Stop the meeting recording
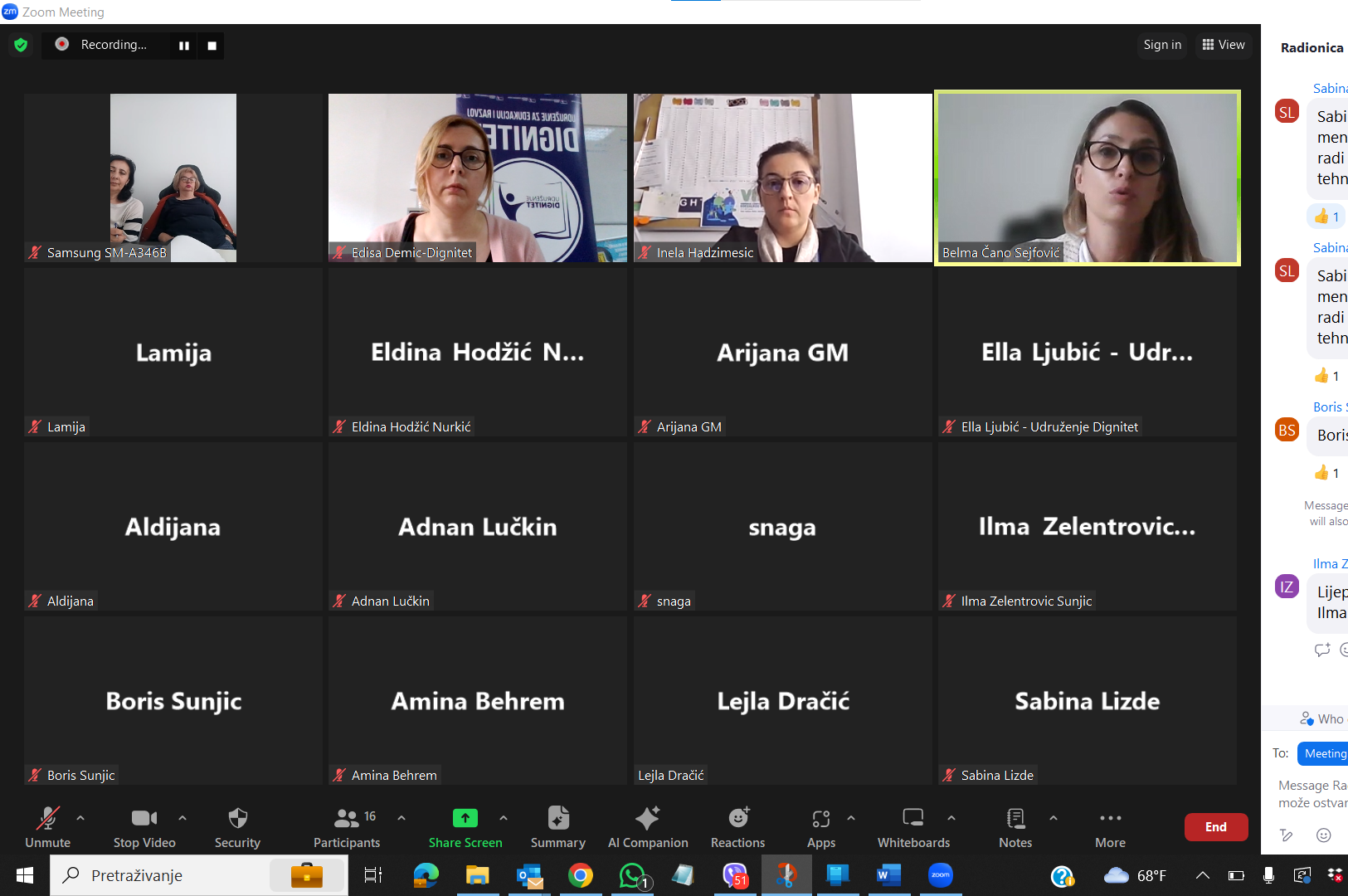 click(212, 46)
